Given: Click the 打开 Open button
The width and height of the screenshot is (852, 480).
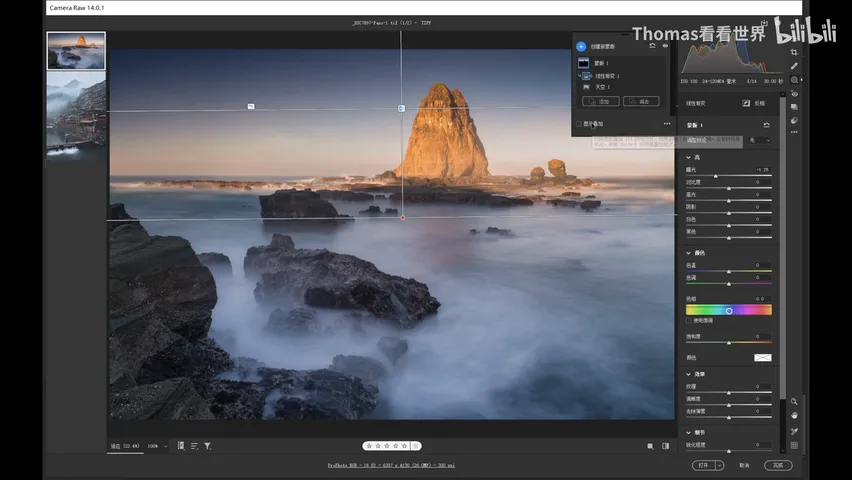Looking at the screenshot, I should [704, 465].
